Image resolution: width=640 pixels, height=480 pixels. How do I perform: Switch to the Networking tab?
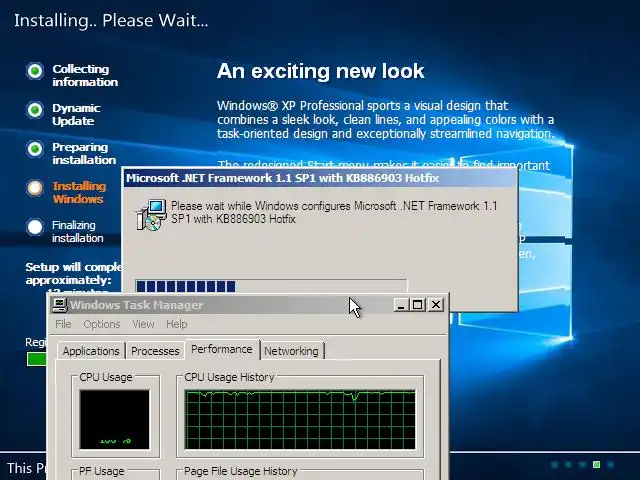click(291, 351)
